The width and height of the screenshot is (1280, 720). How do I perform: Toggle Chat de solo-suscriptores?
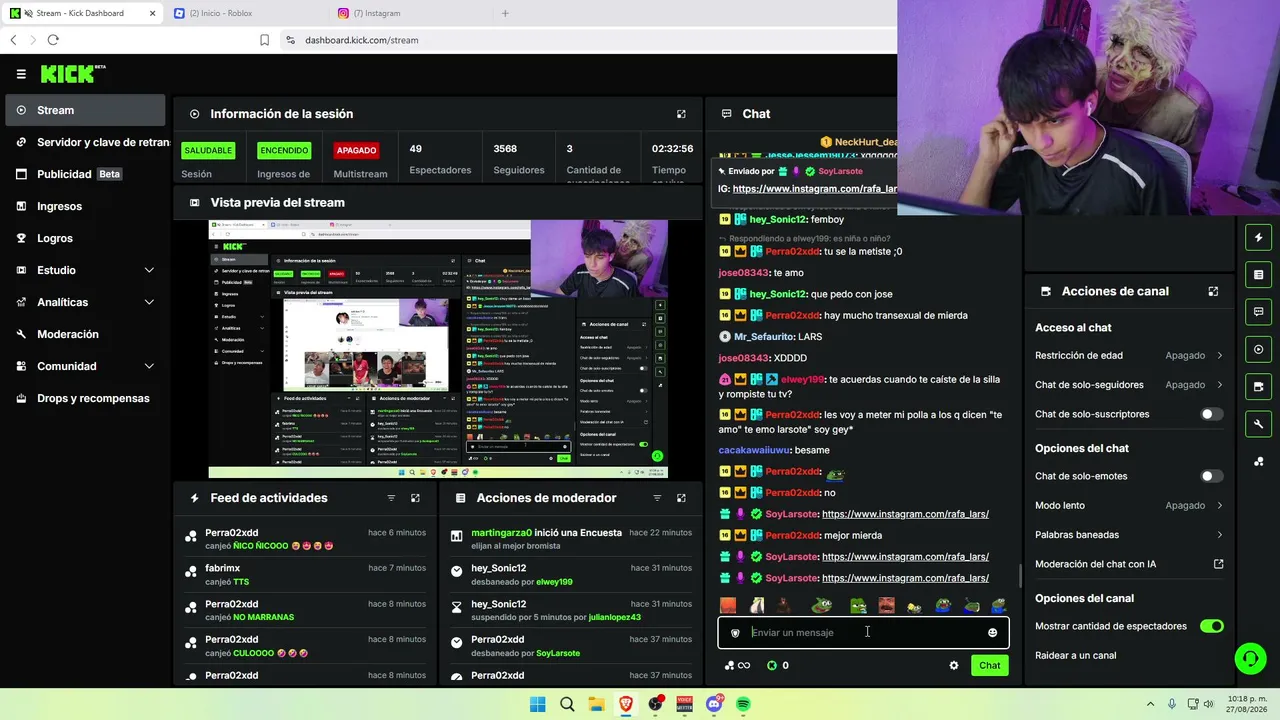1211,414
